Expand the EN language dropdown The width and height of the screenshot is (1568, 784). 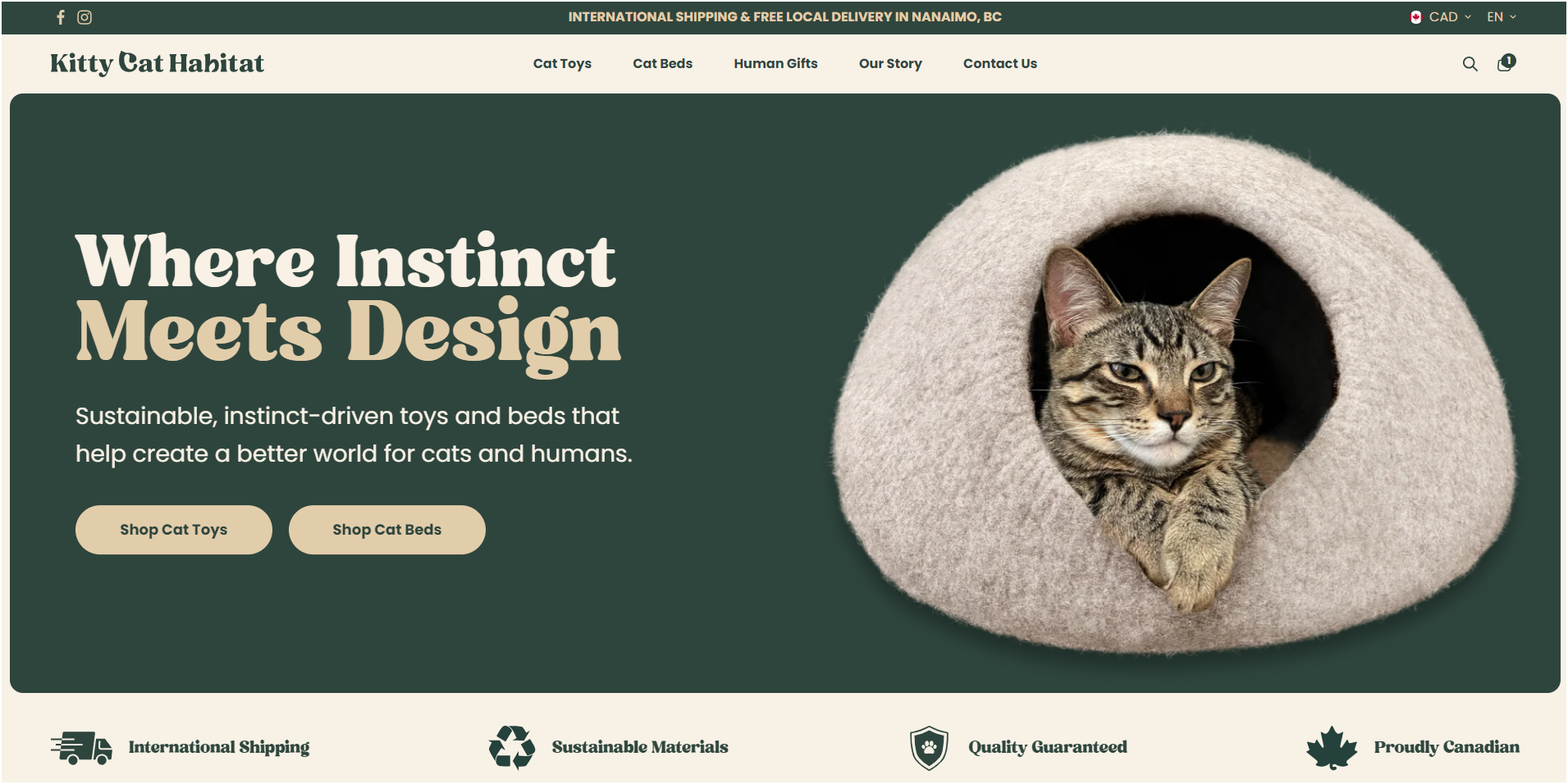coord(1502,17)
